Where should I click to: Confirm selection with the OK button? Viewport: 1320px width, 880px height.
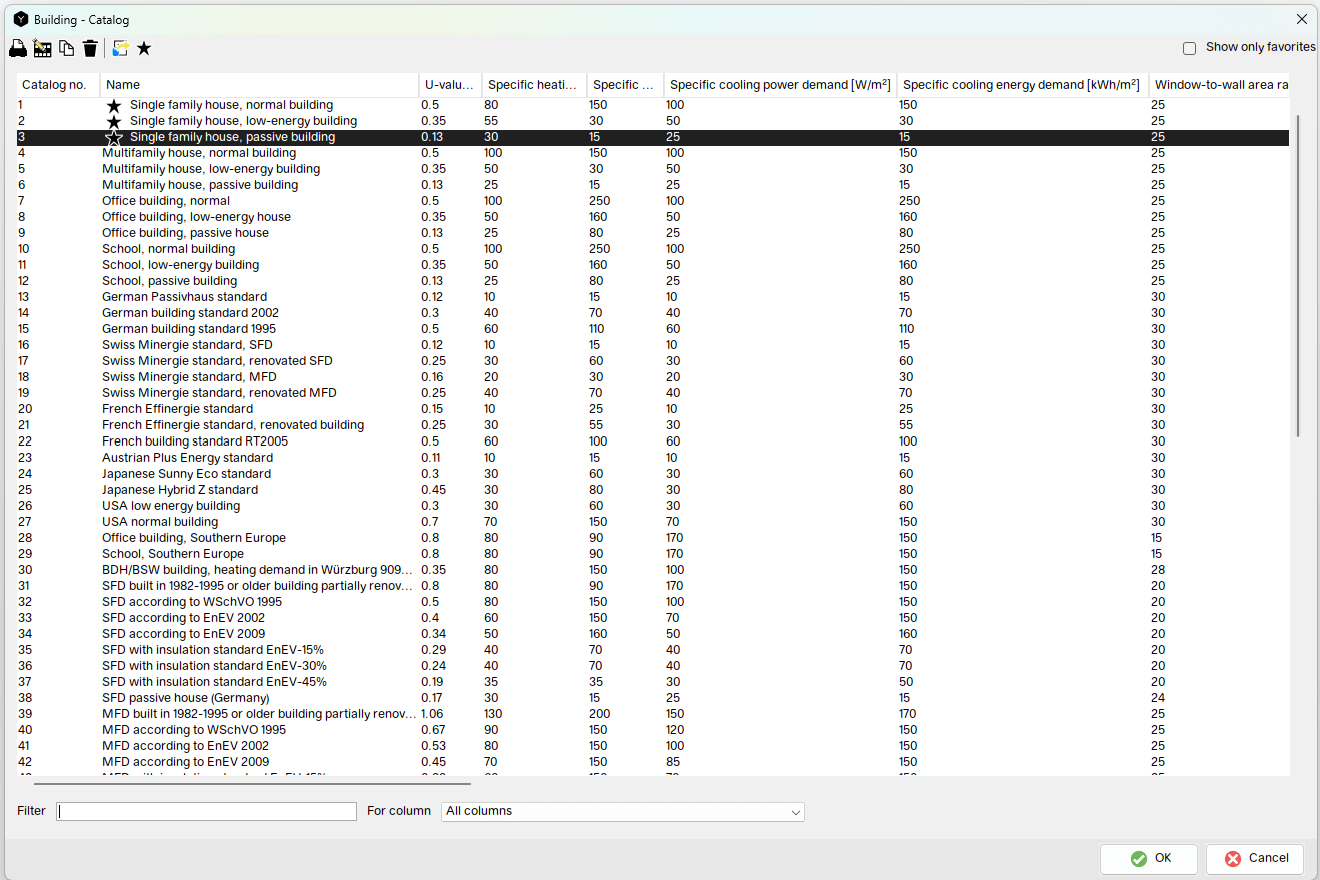click(x=1148, y=858)
